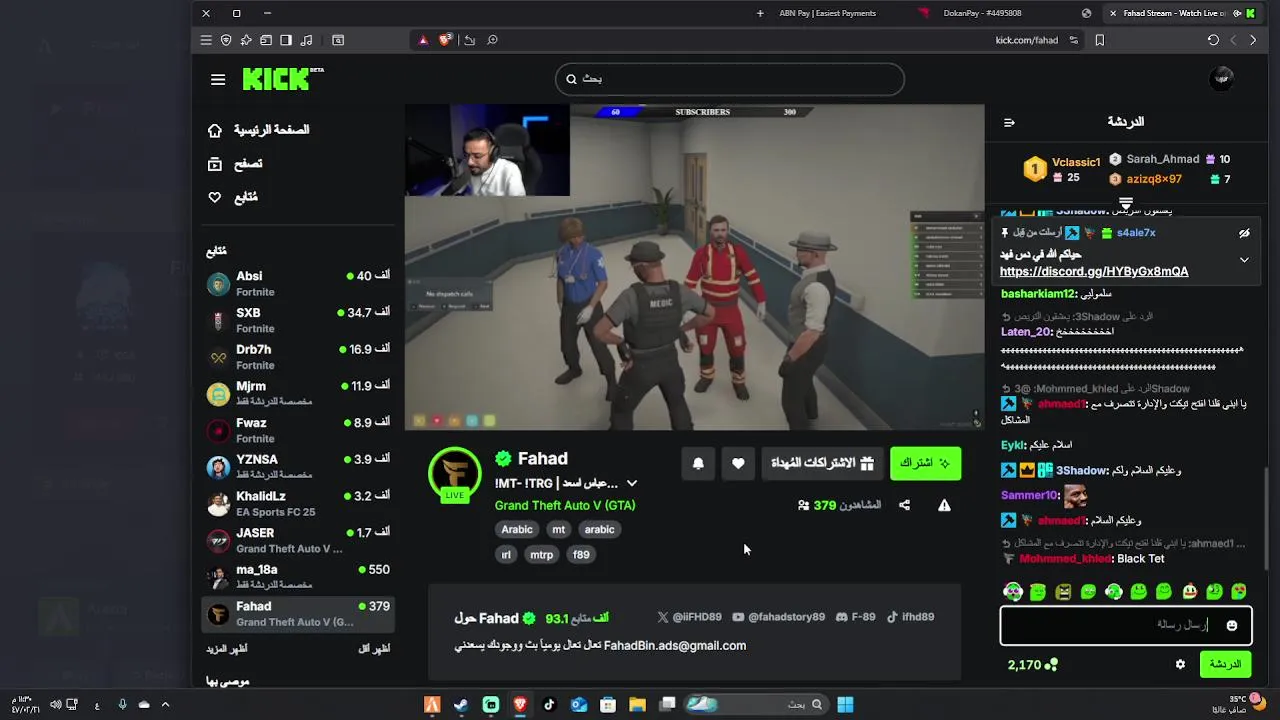Toggle the heart follow button for Fahad

738,463
